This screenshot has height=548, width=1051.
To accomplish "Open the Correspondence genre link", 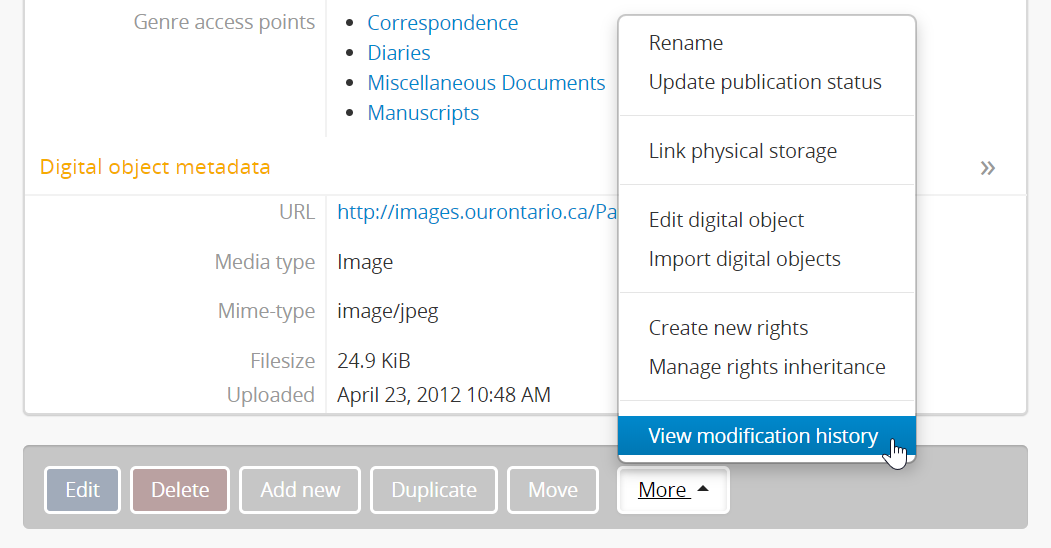I will click(443, 23).
